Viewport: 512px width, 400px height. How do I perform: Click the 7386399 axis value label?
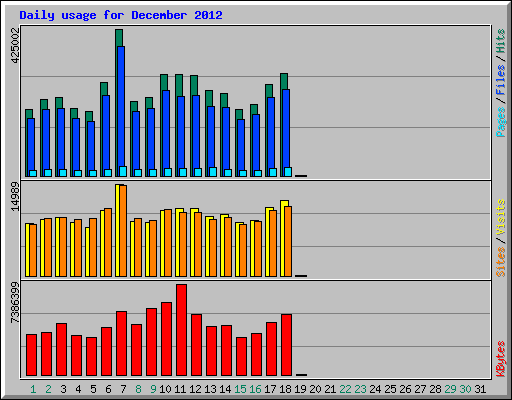coord(15,303)
